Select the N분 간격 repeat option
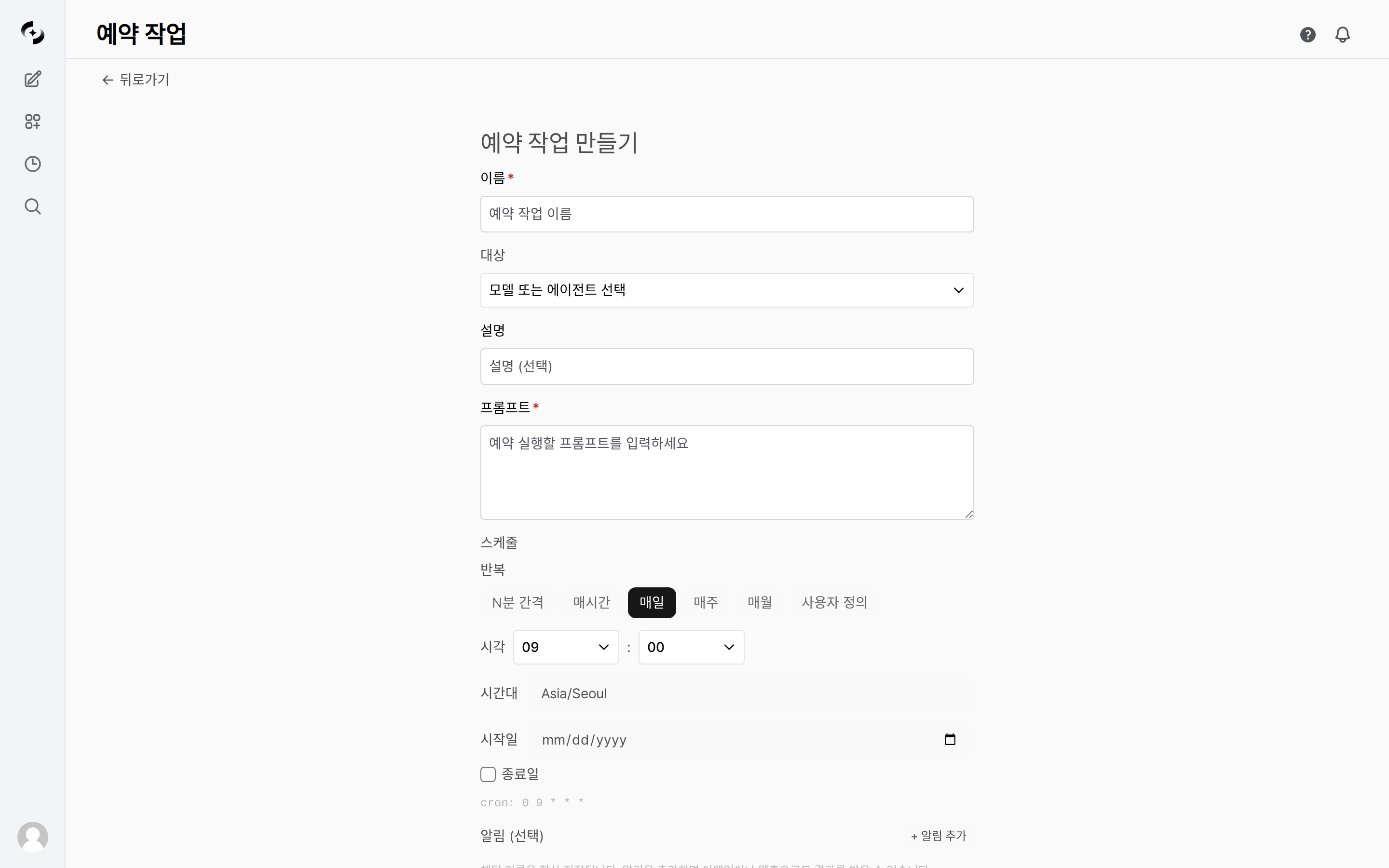The width and height of the screenshot is (1389, 868). pyautogui.click(x=517, y=603)
